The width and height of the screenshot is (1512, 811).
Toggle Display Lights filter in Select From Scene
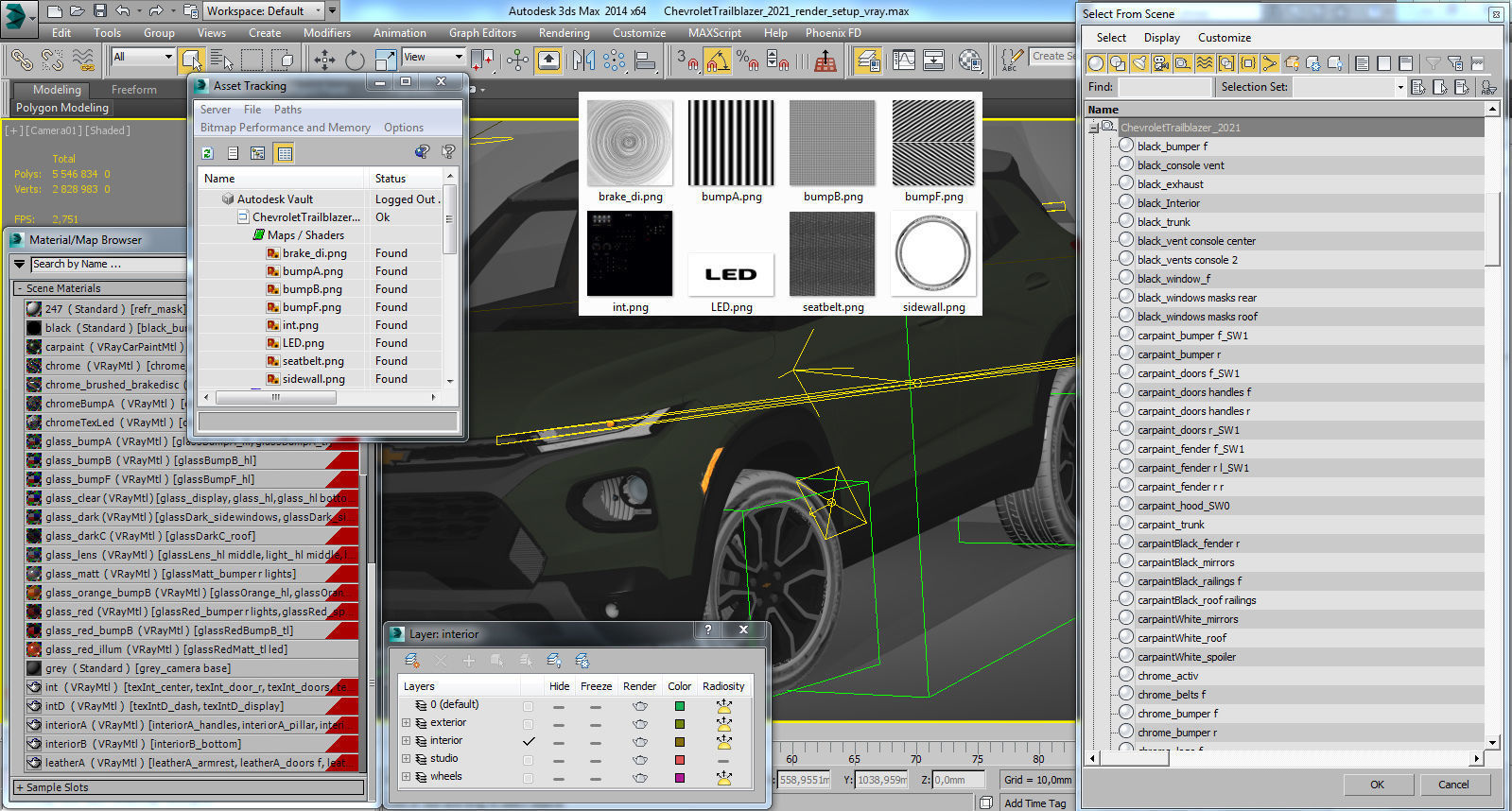(1139, 63)
